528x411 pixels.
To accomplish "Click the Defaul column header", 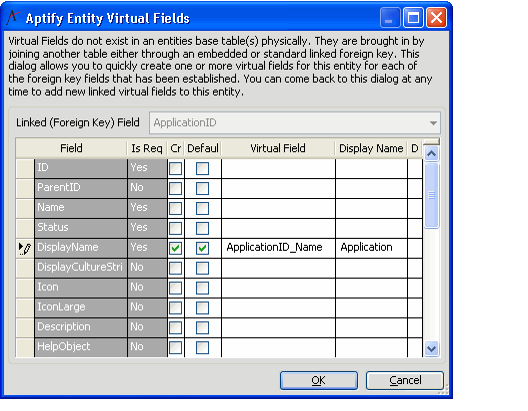I will pyautogui.click(x=203, y=148).
